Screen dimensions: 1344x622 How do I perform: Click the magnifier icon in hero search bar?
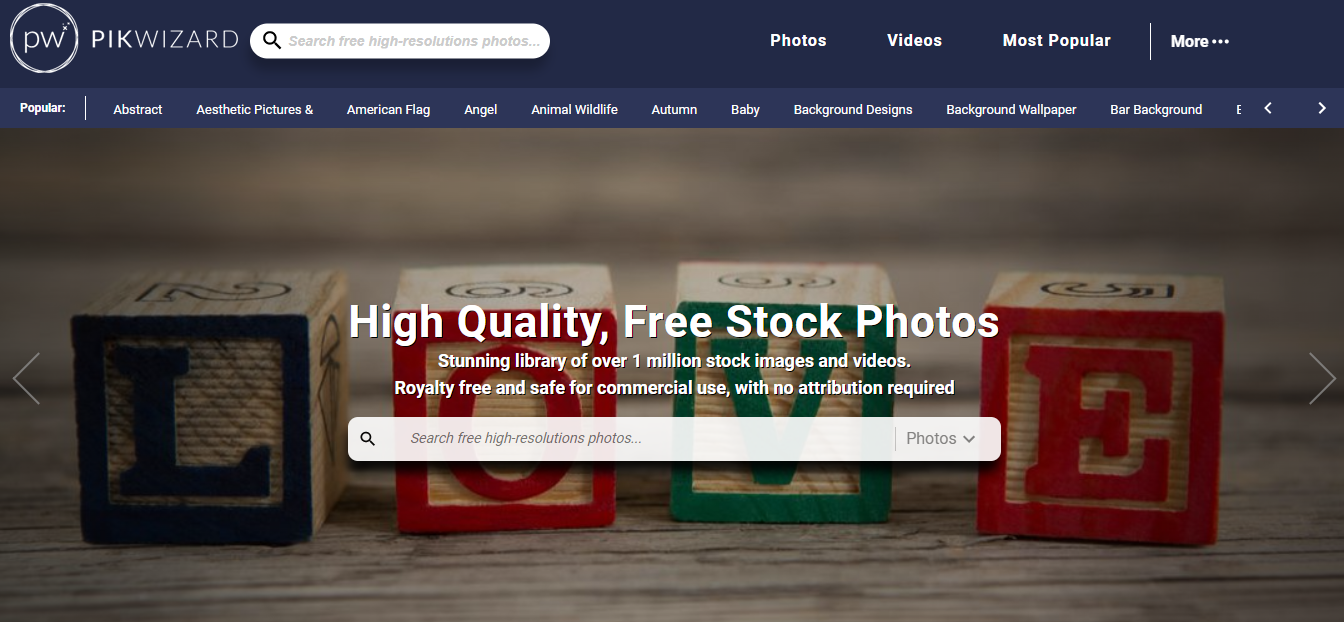[x=368, y=438]
